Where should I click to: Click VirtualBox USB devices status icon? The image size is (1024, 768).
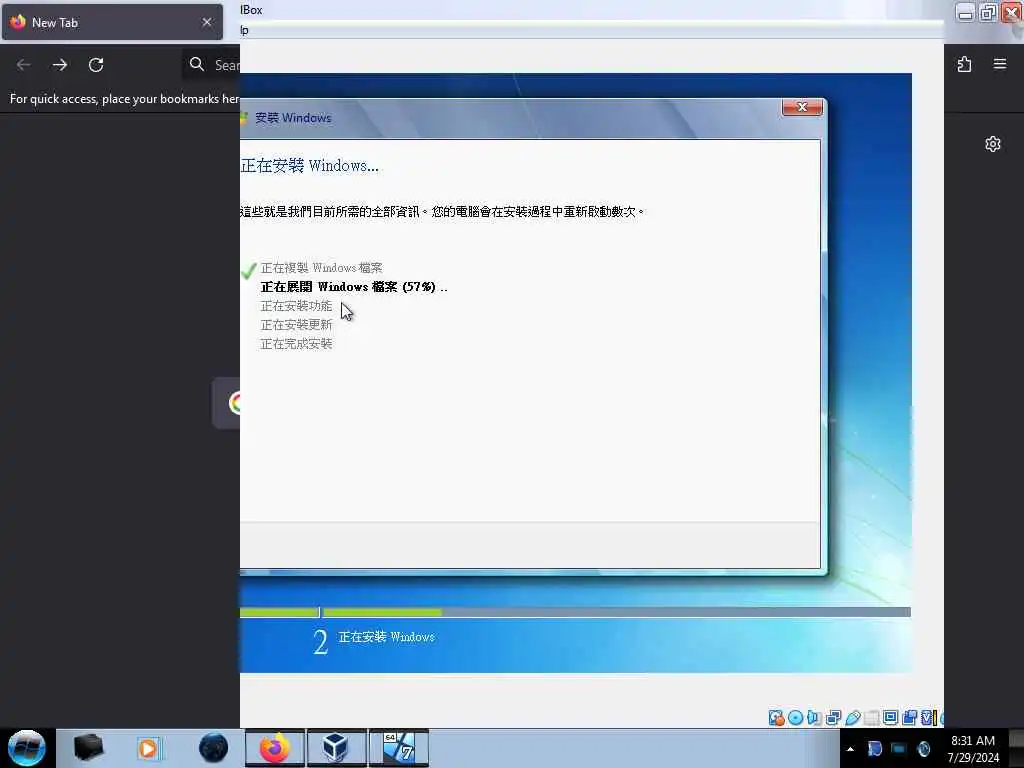click(852, 718)
